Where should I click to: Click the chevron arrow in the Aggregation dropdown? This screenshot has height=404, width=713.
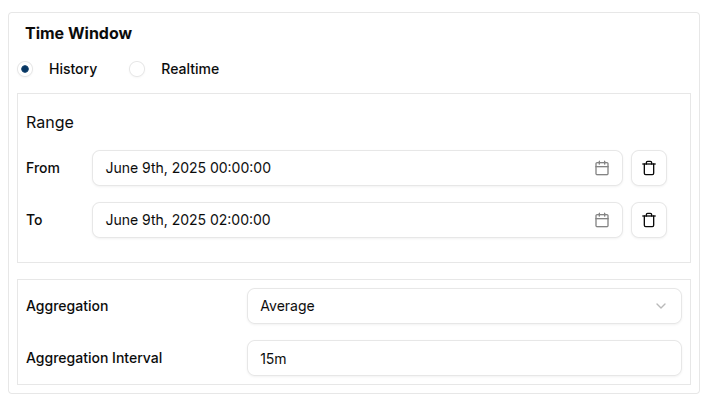click(660, 306)
